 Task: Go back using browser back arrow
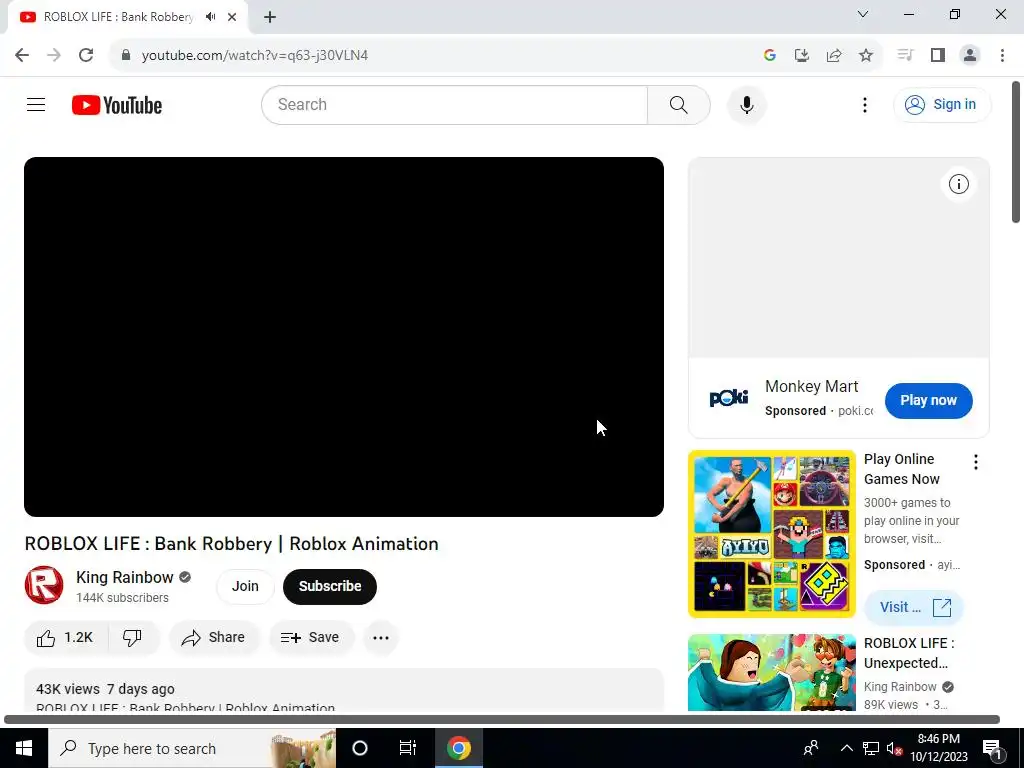click(x=22, y=56)
